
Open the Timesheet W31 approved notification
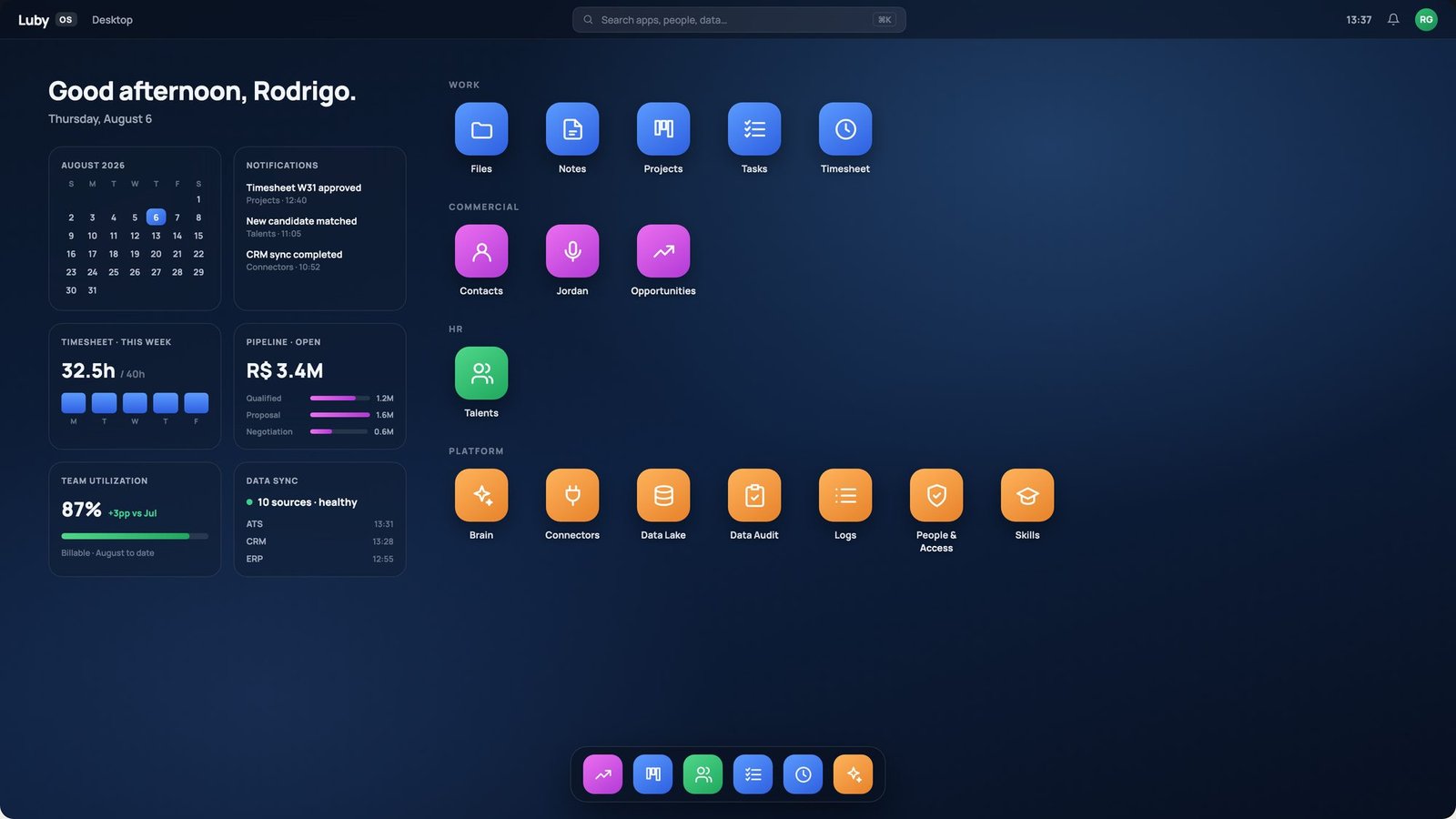coord(319,193)
